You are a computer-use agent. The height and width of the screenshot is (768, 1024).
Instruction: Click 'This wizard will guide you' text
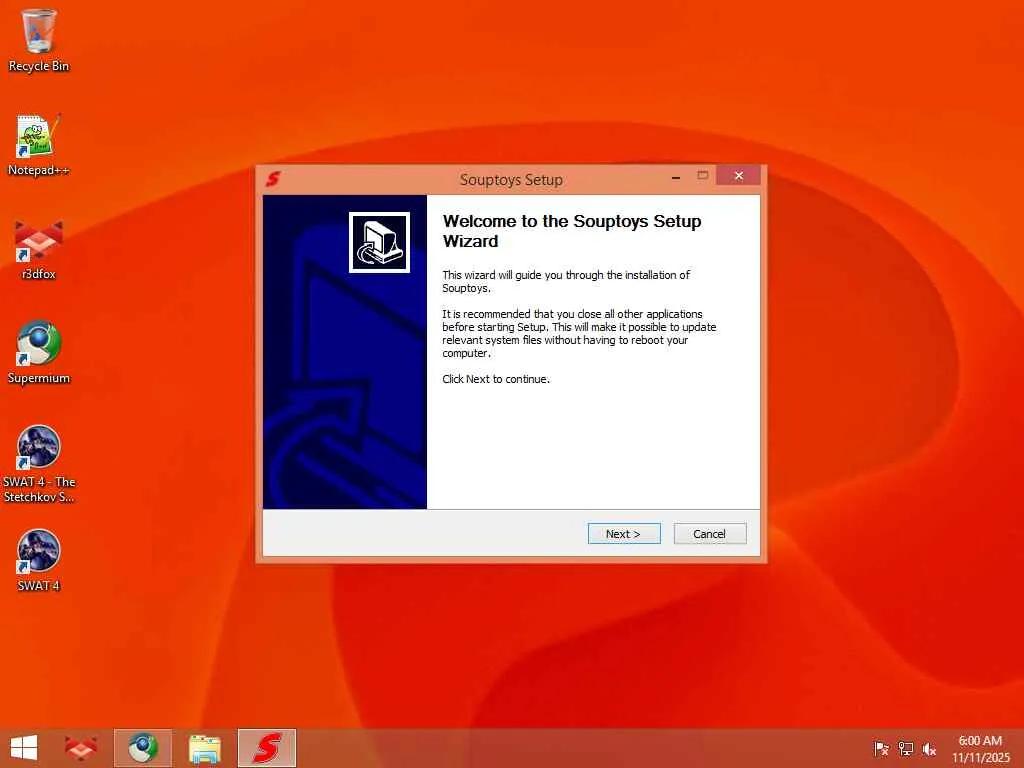[x=566, y=281]
